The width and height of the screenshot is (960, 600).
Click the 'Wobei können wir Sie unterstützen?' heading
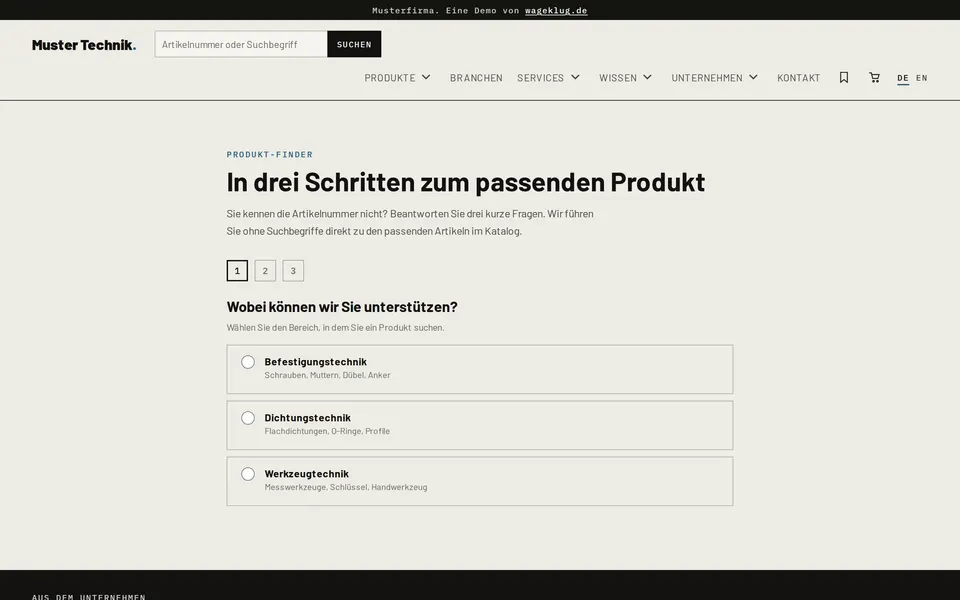click(x=342, y=307)
